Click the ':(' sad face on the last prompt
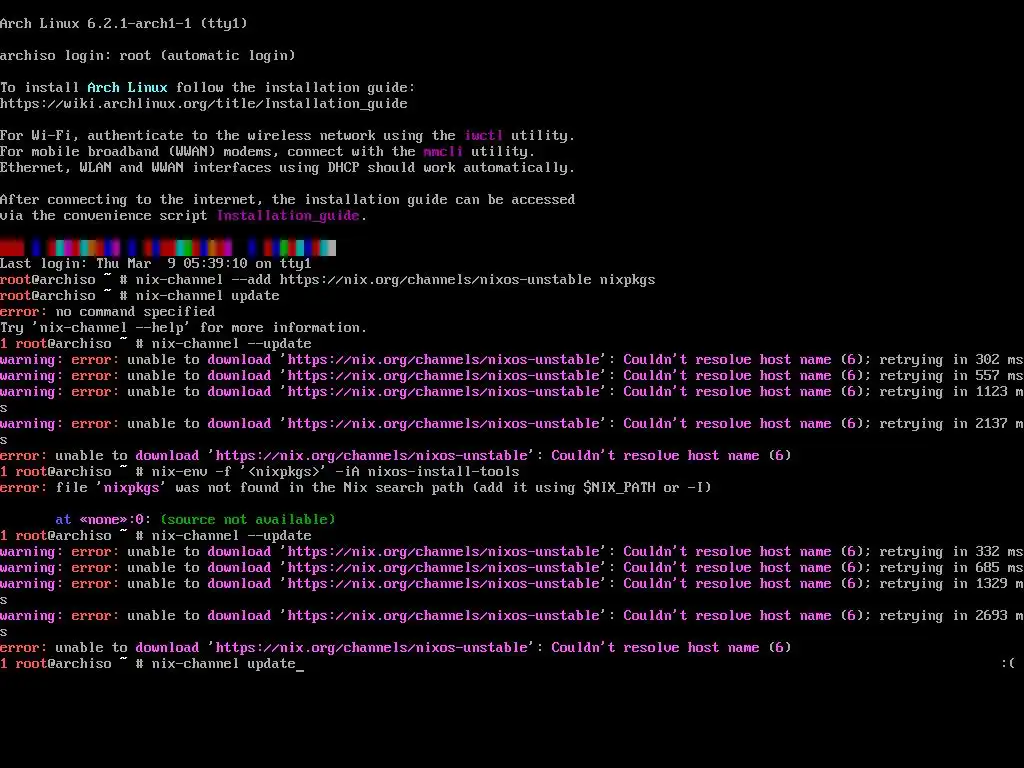The image size is (1024, 768). pos(1008,664)
